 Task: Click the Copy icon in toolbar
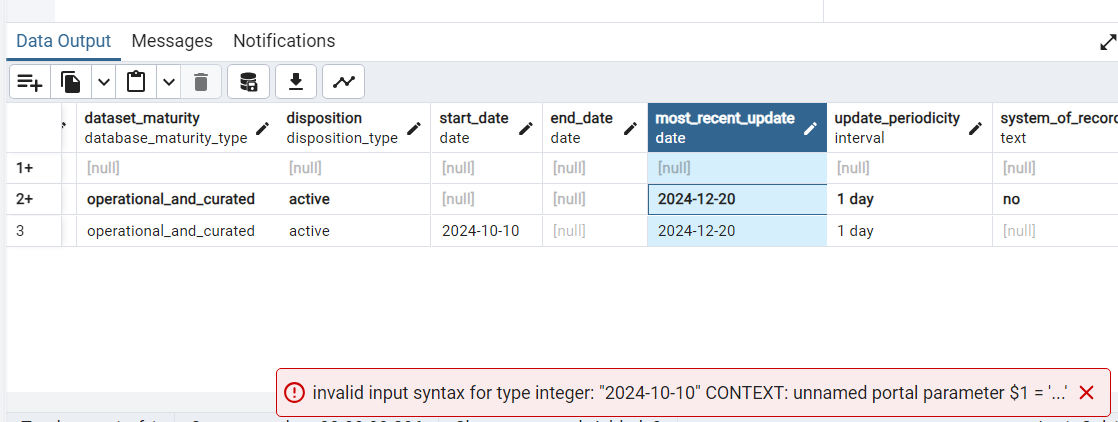coord(71,82)
